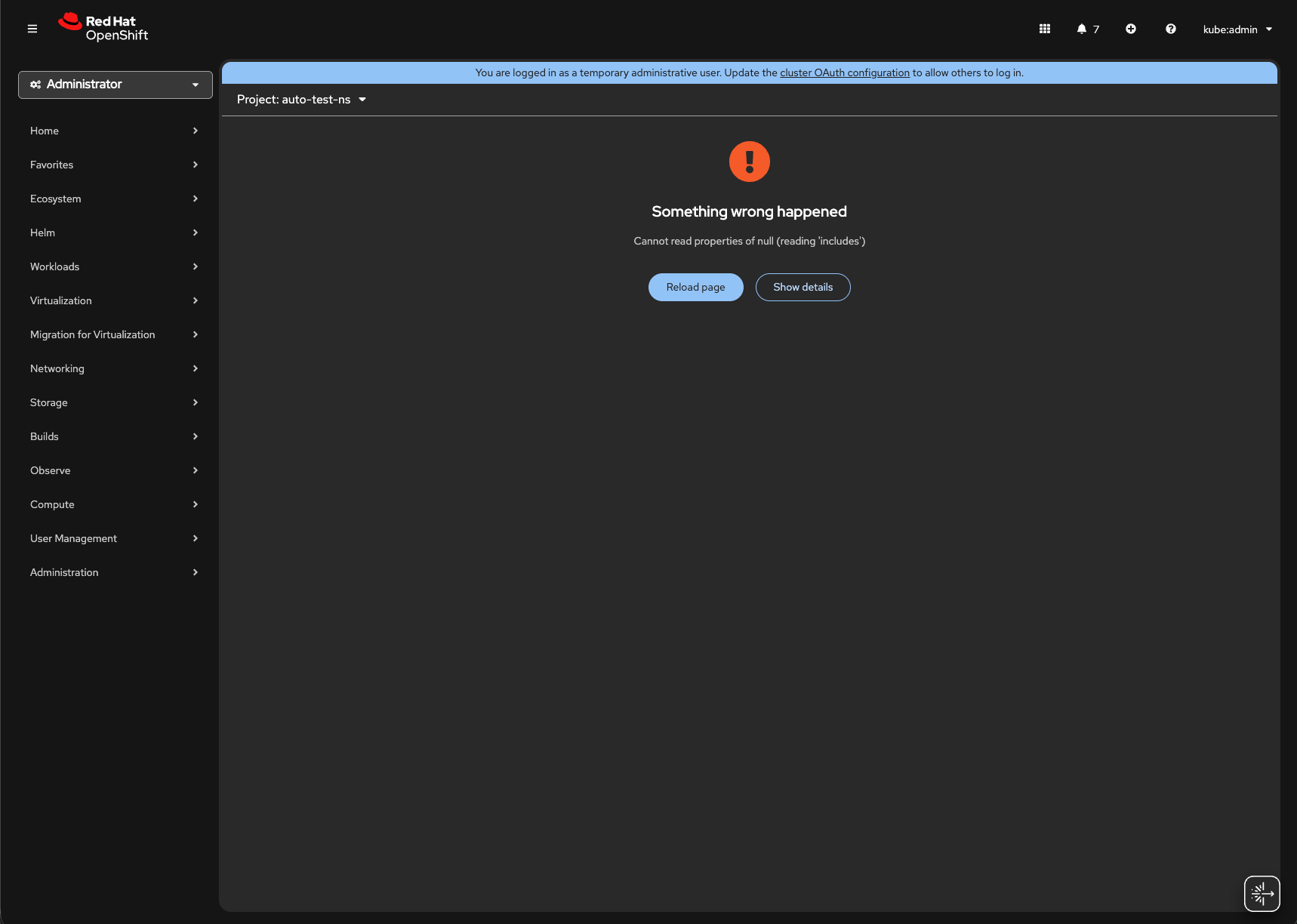Click the Reload page button
Image resolution: width=1297 pixels, height=924 pixels.
[696, 287]
